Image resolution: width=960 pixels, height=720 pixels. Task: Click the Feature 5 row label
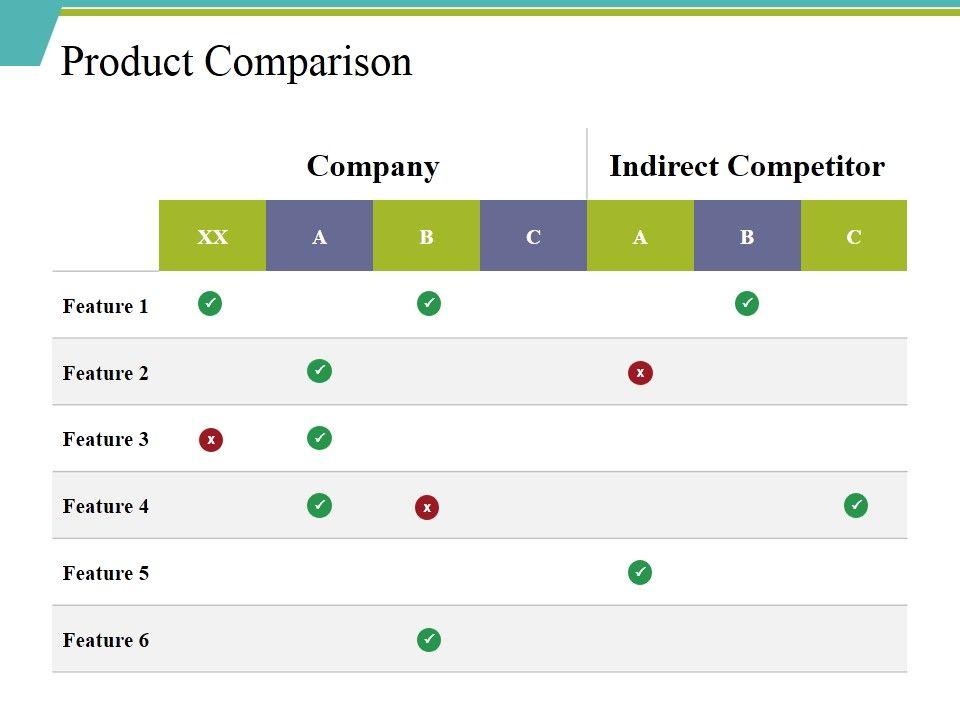105,573
